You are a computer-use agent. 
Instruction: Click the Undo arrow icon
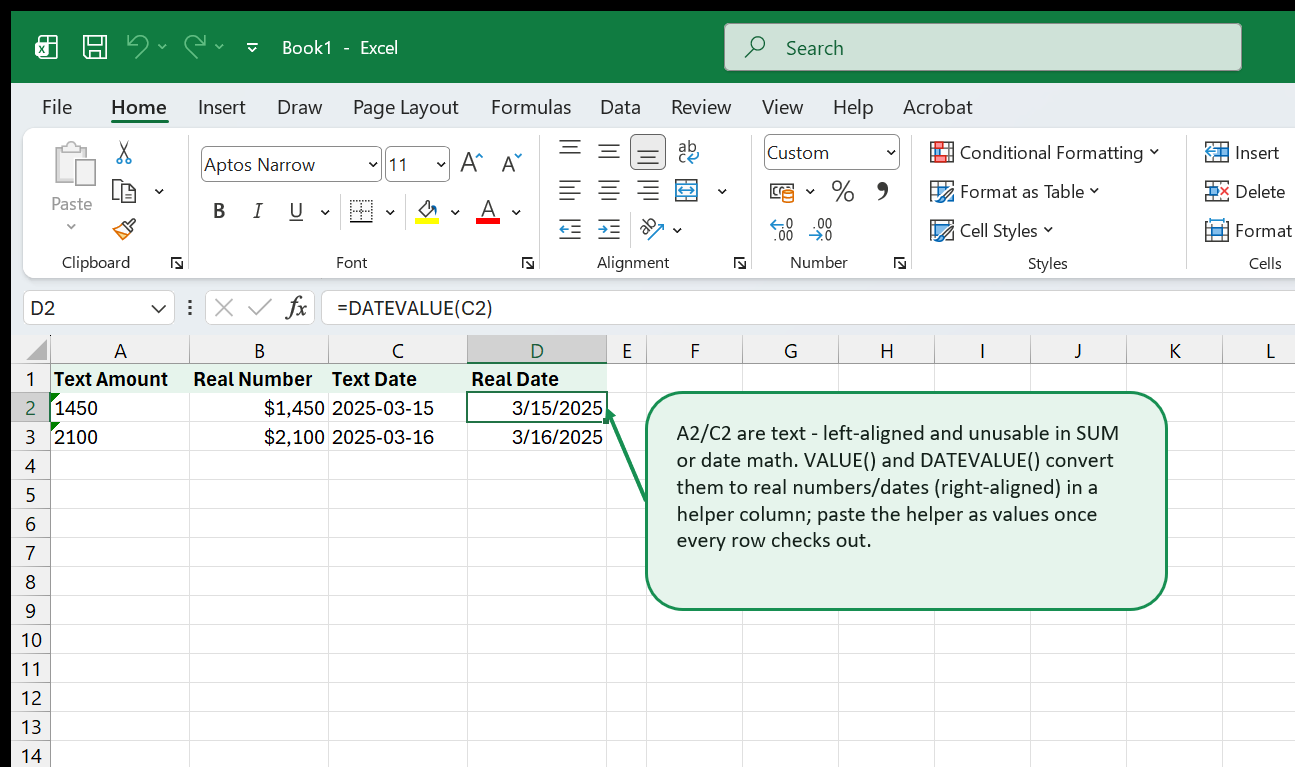click(138, 46)
